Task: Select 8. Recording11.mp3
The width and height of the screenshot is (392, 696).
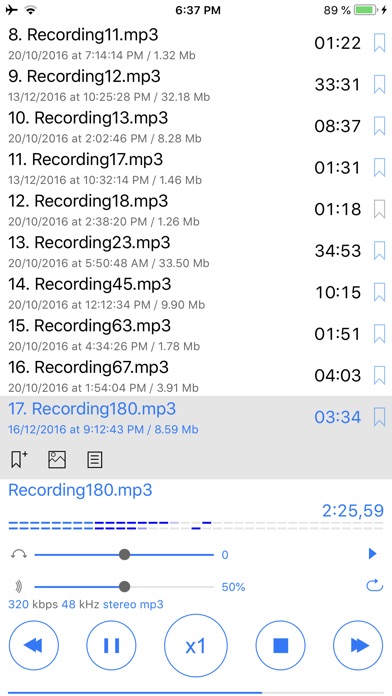Action: pyautogui.click(x=196, y=43)
